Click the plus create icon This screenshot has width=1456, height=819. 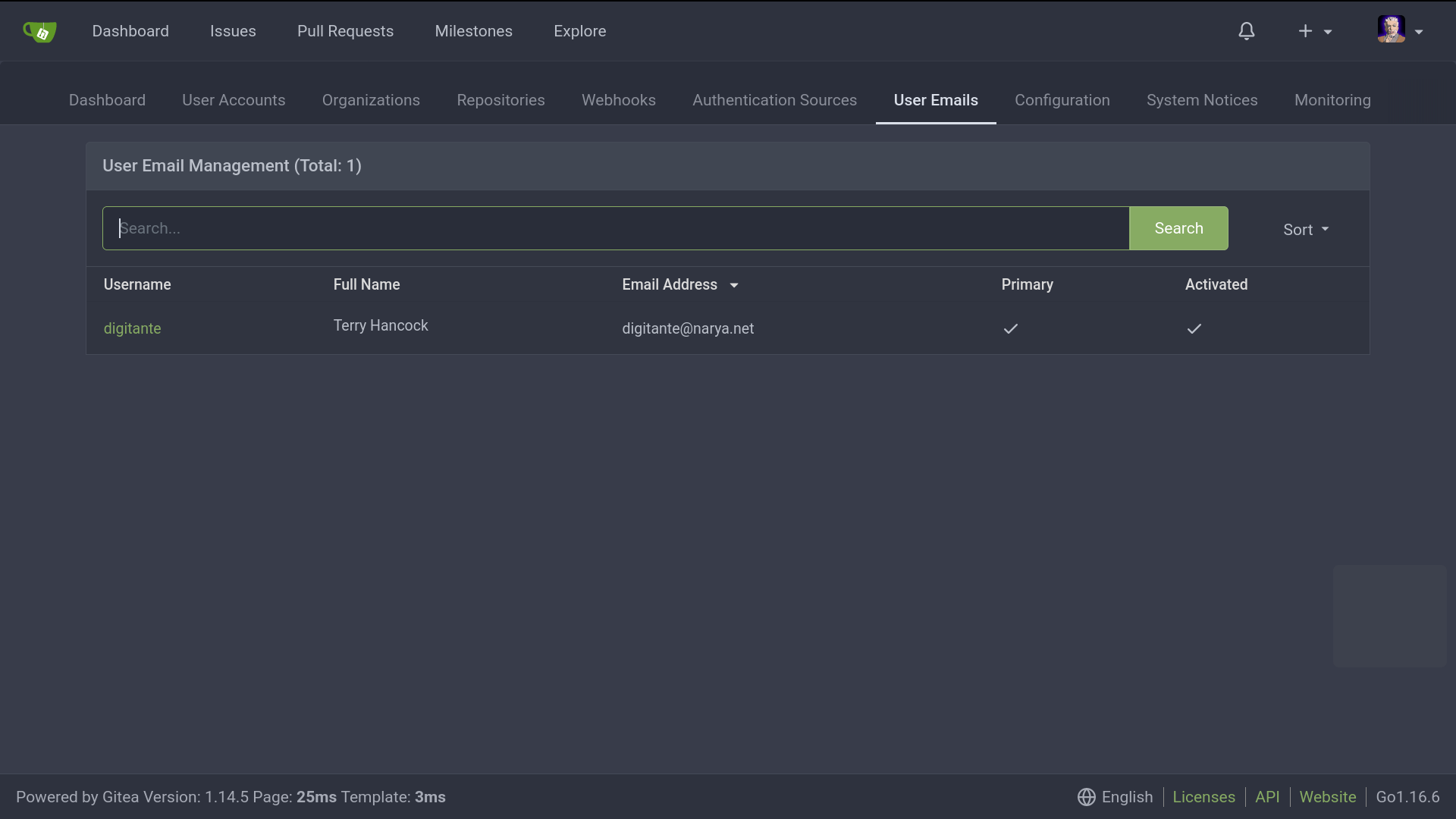coord(1305,31)
